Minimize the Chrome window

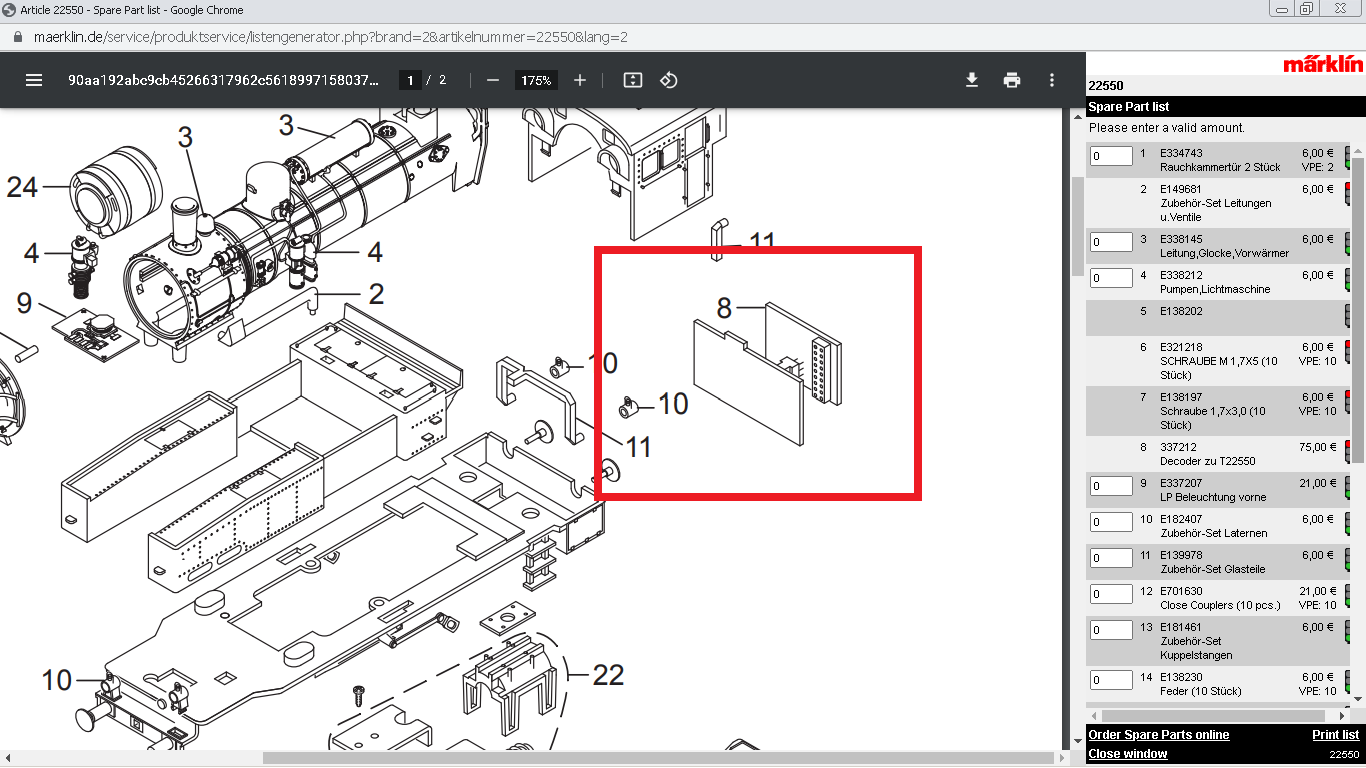pos(1282,9)
